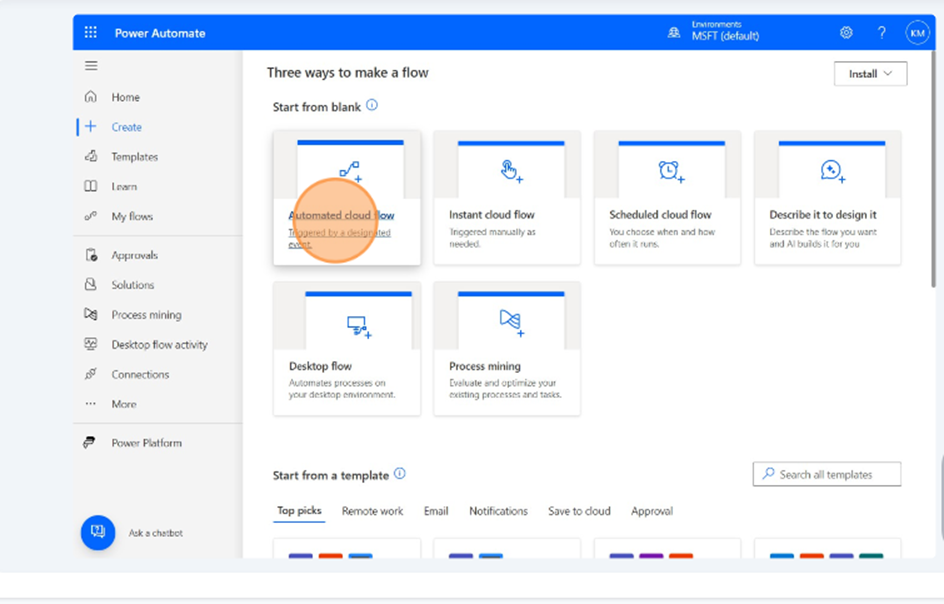Click the Scheduled cloud flow clock icon
Viewport: 944px width, 604px height.
pos(671,171)
